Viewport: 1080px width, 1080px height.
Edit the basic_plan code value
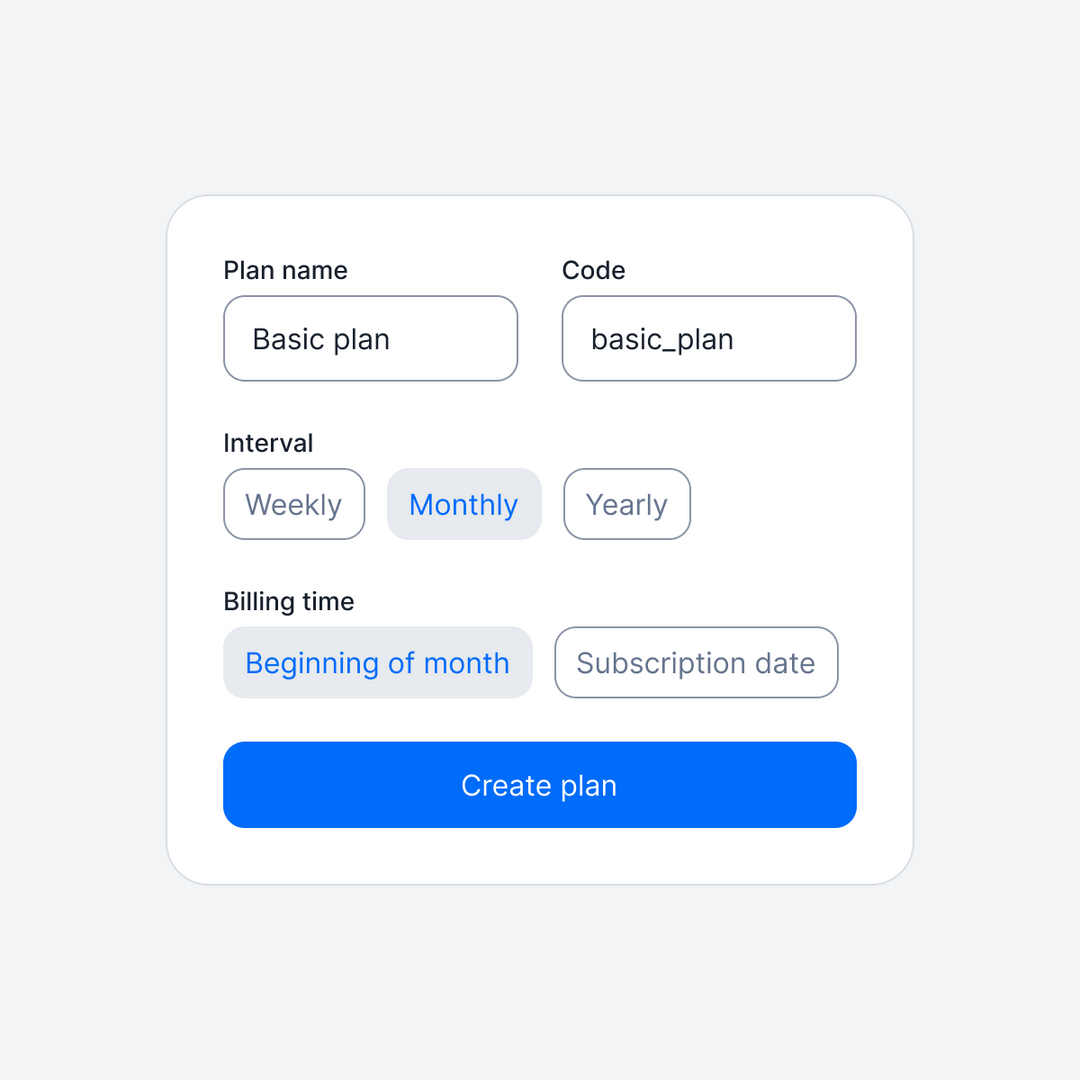709,338
